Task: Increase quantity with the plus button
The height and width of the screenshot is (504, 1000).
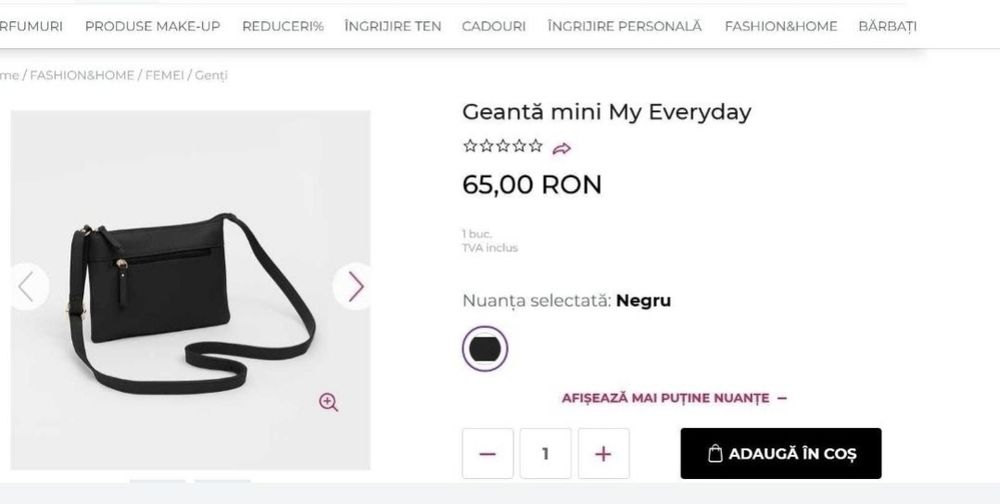Action: click(x=603, y=454)
